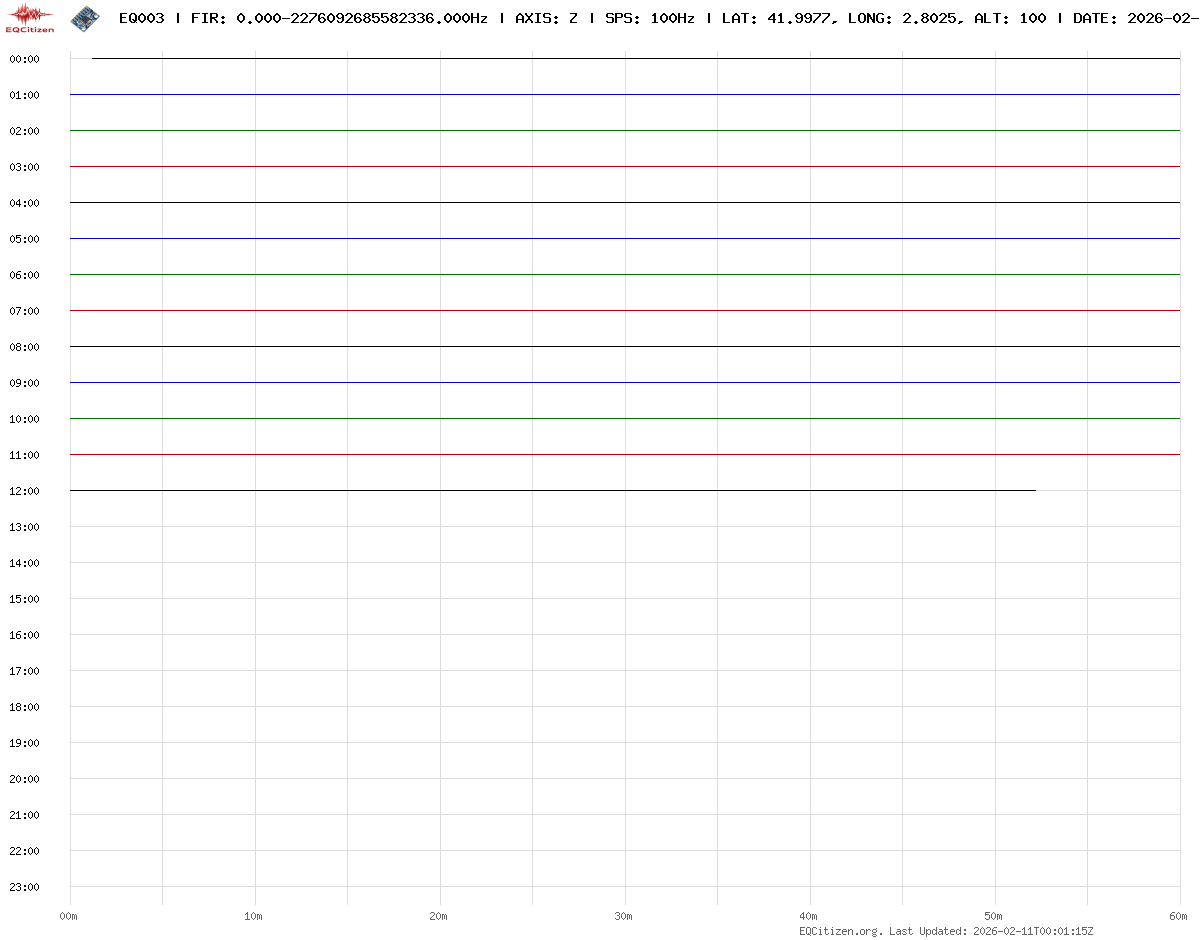
Task: Click the 10m minute axis label
Action: click(x=254, y=916)
